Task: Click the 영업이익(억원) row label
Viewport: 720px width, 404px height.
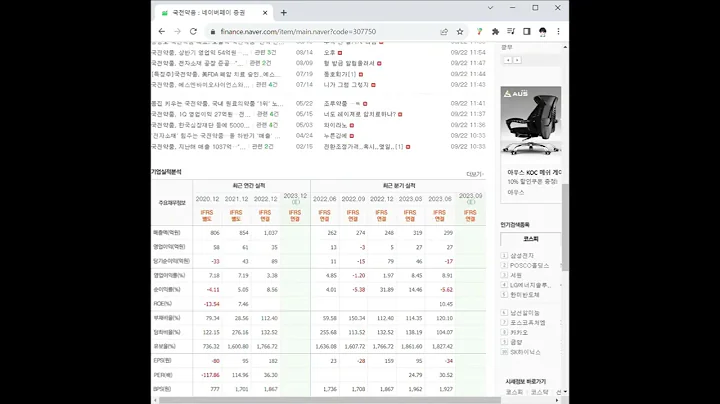Action: tap(169, 247)
